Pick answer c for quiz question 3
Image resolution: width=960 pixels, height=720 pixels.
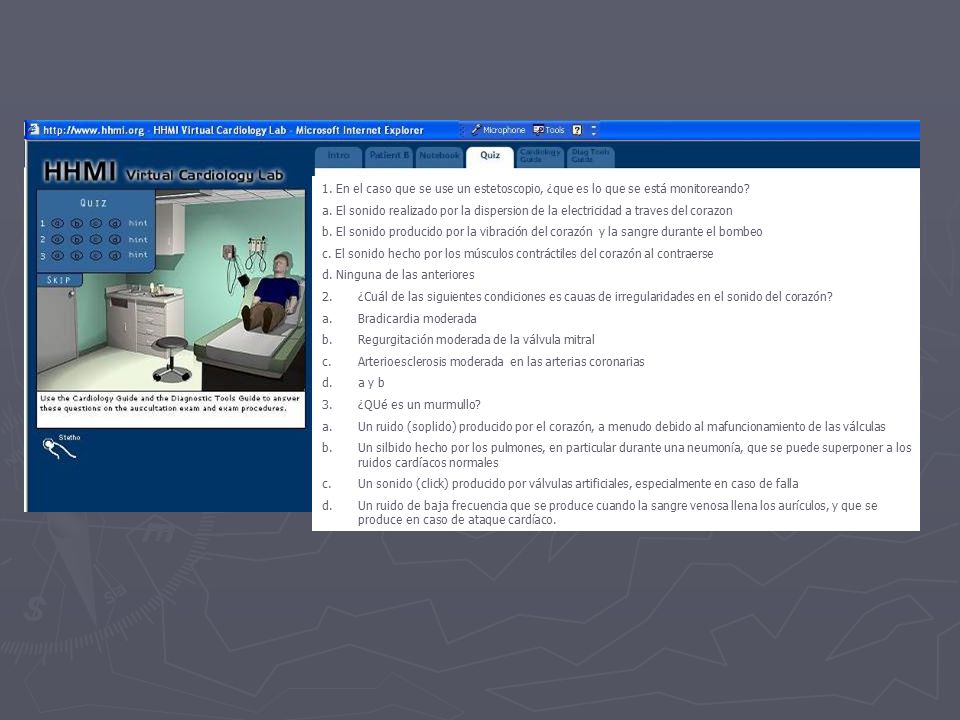pyautogui.click(x=96, y=255)
